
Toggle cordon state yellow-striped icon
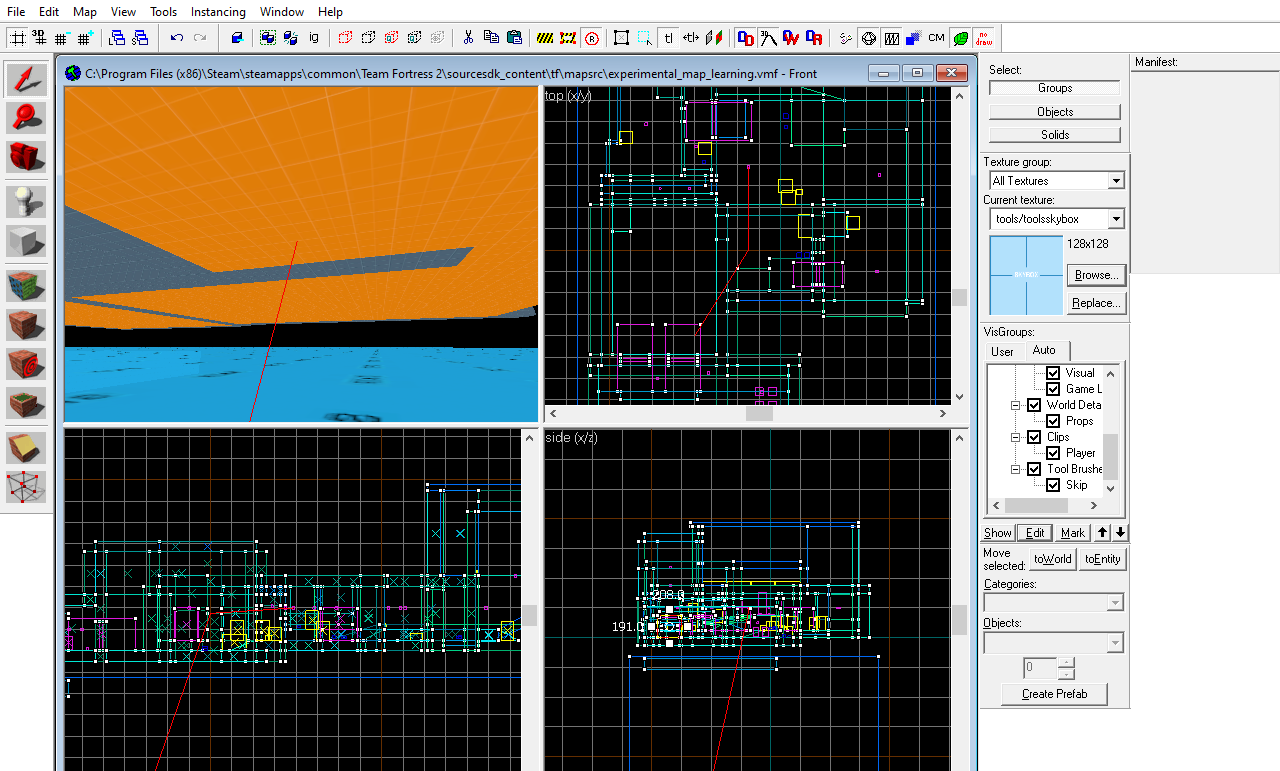[x=545, y=38]
